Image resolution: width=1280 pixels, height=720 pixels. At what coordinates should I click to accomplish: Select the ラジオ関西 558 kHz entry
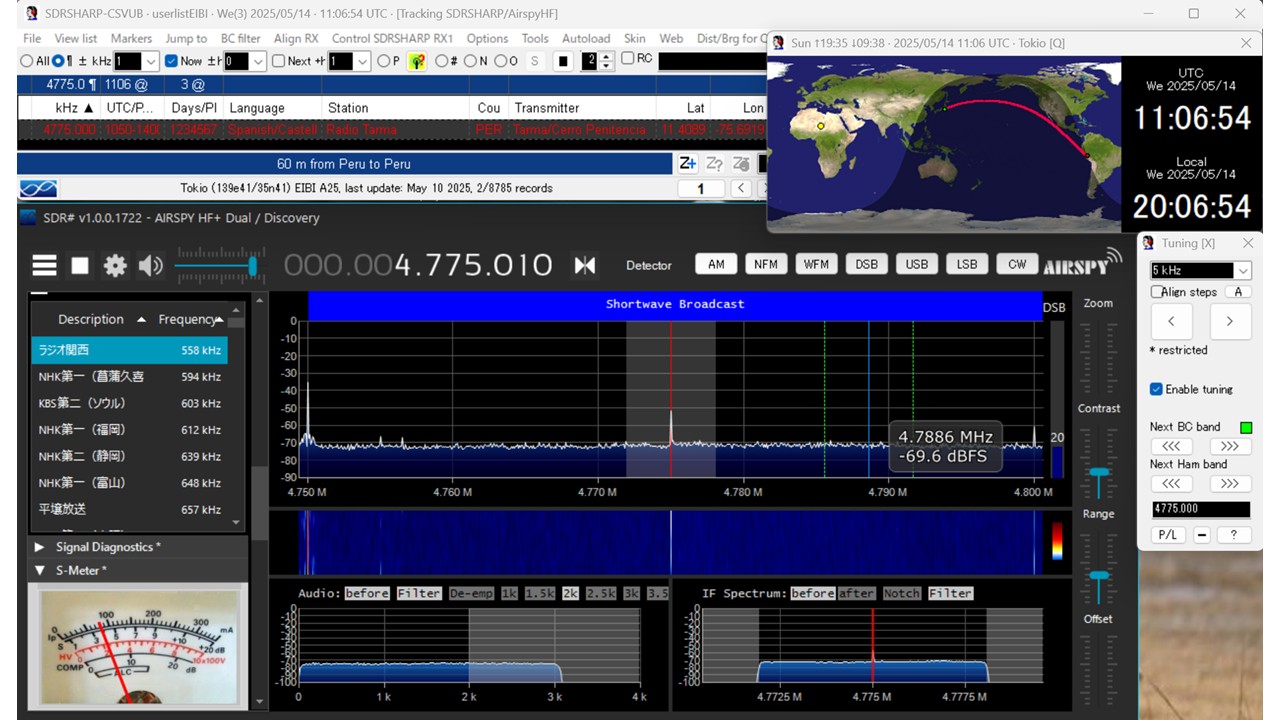pos(129,350)
